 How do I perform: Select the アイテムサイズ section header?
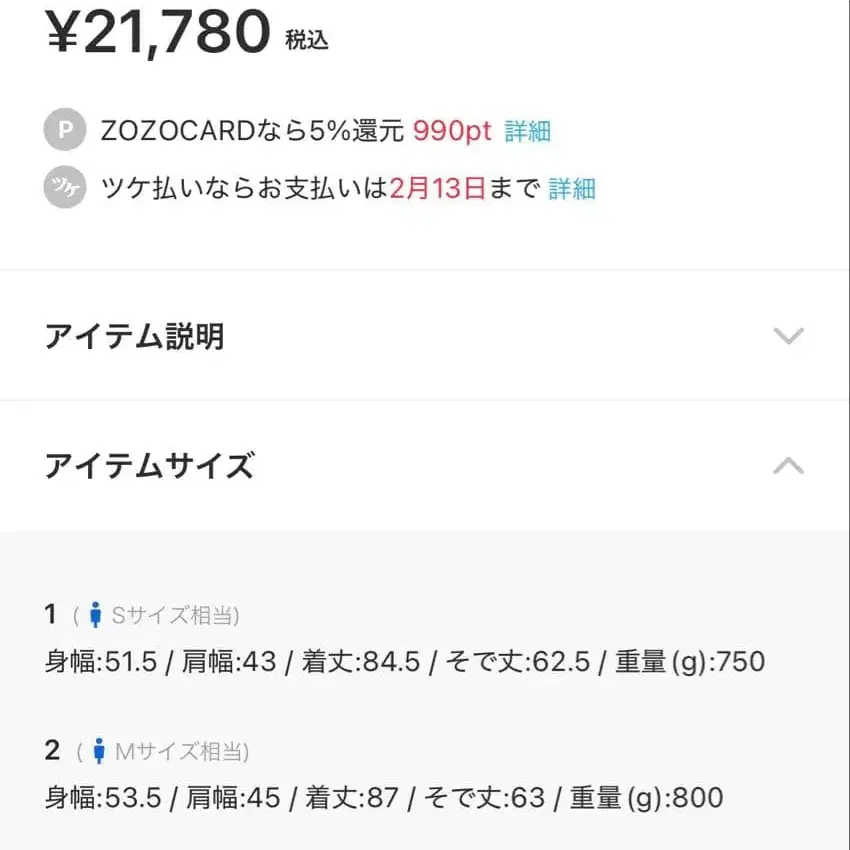pyautogui.click(x=150, y=466)
